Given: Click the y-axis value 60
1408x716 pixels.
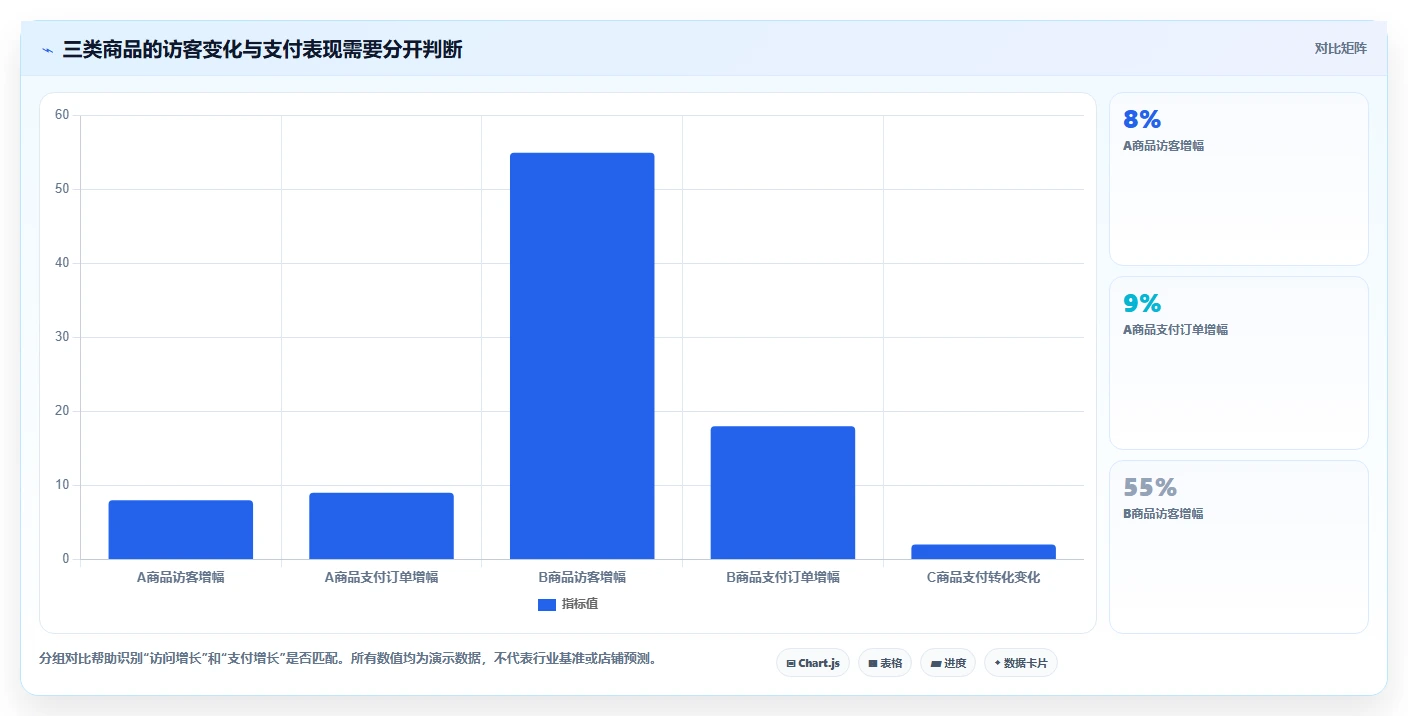Looking at the screenshot, I should click(x=62, y=115).
